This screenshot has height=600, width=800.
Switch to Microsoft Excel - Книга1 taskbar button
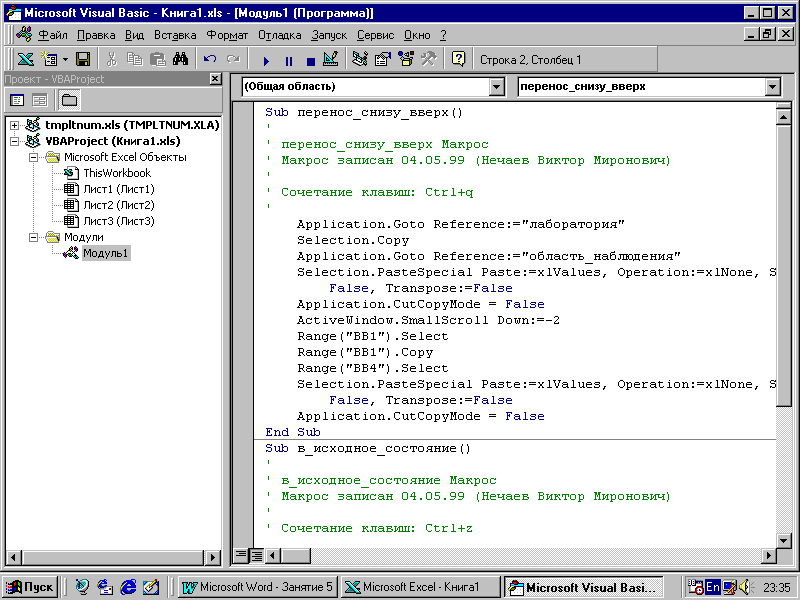[420, 587]
